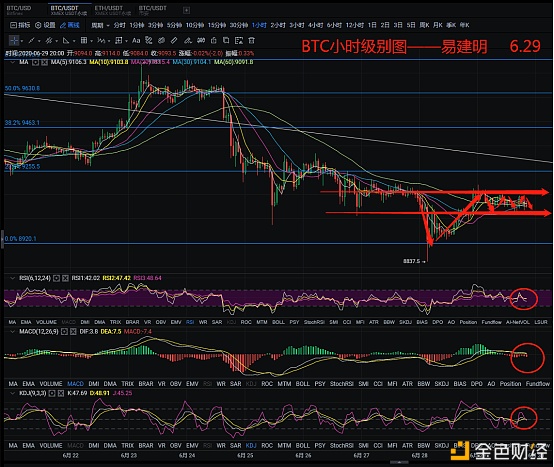Collapse the MACD panel chevron

(13, 332)
